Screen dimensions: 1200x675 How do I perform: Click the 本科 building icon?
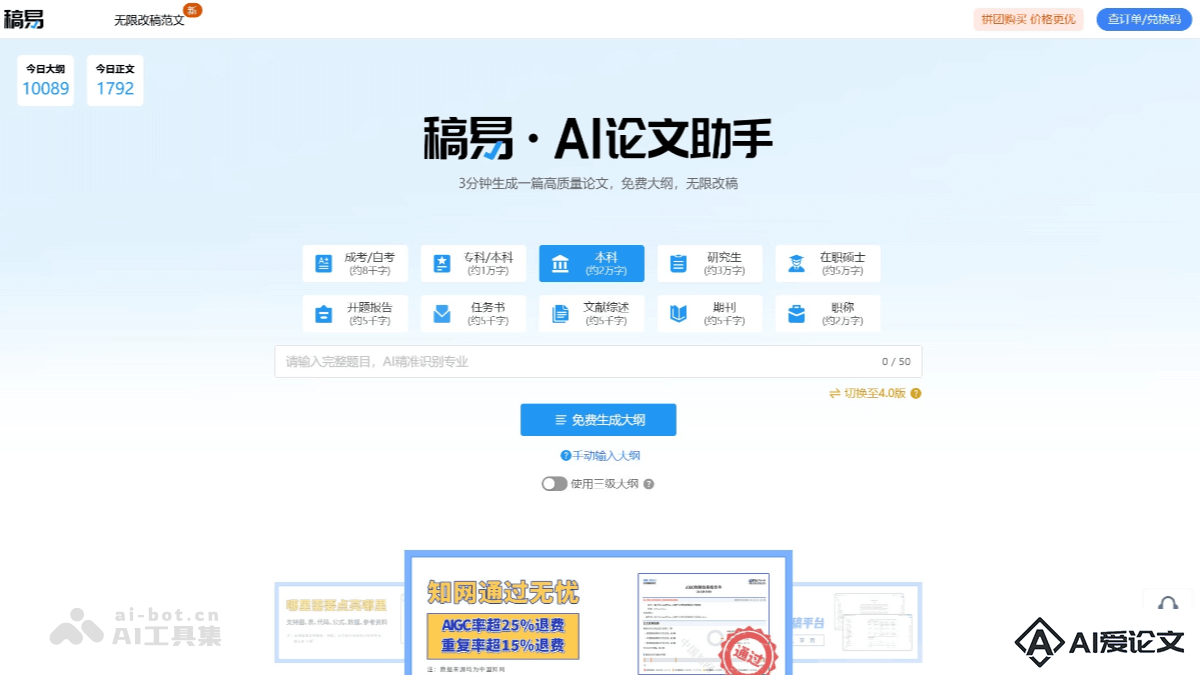coord(560,264)
